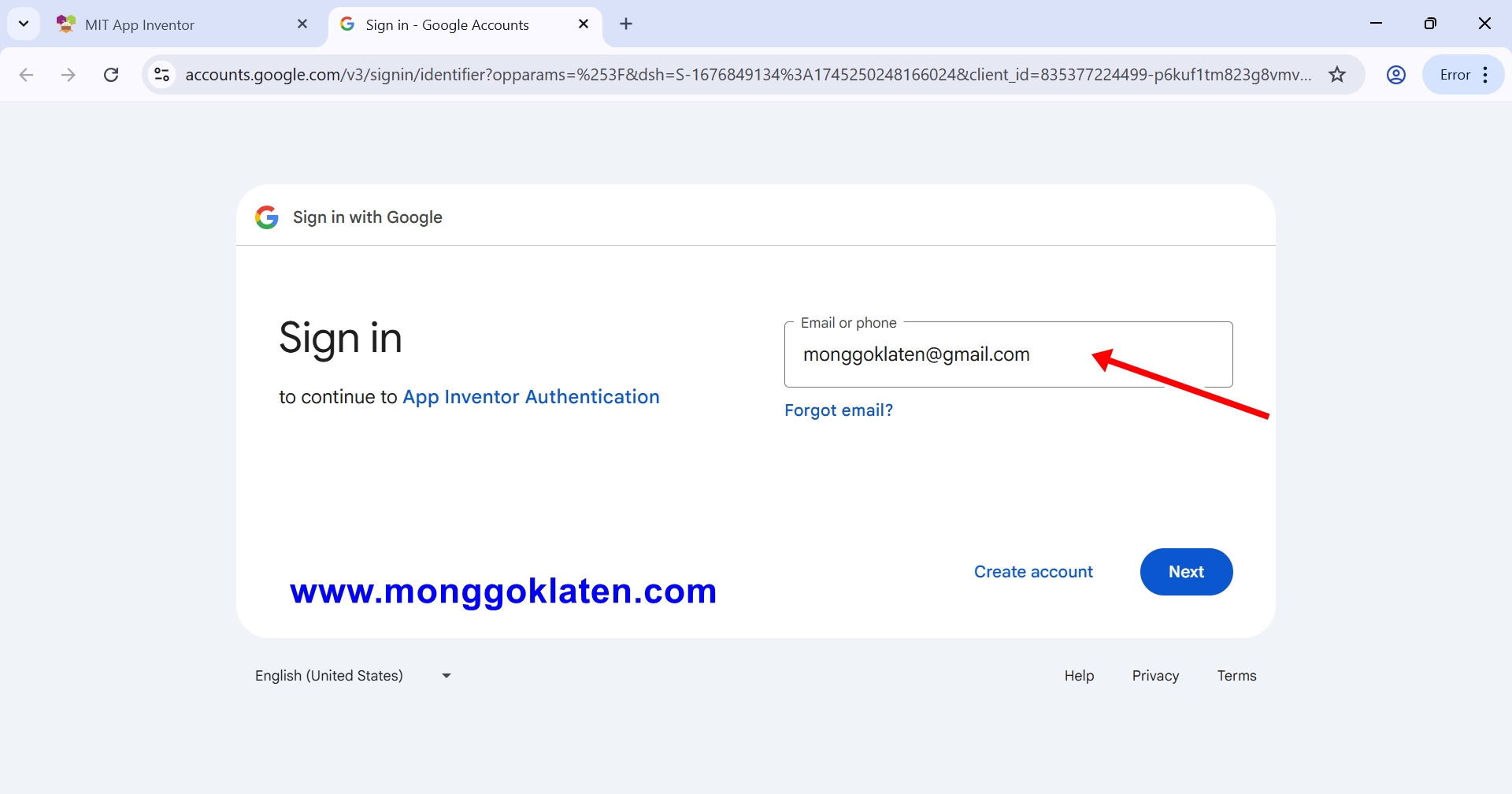Expand the English (United States) language dropdown

353,676
